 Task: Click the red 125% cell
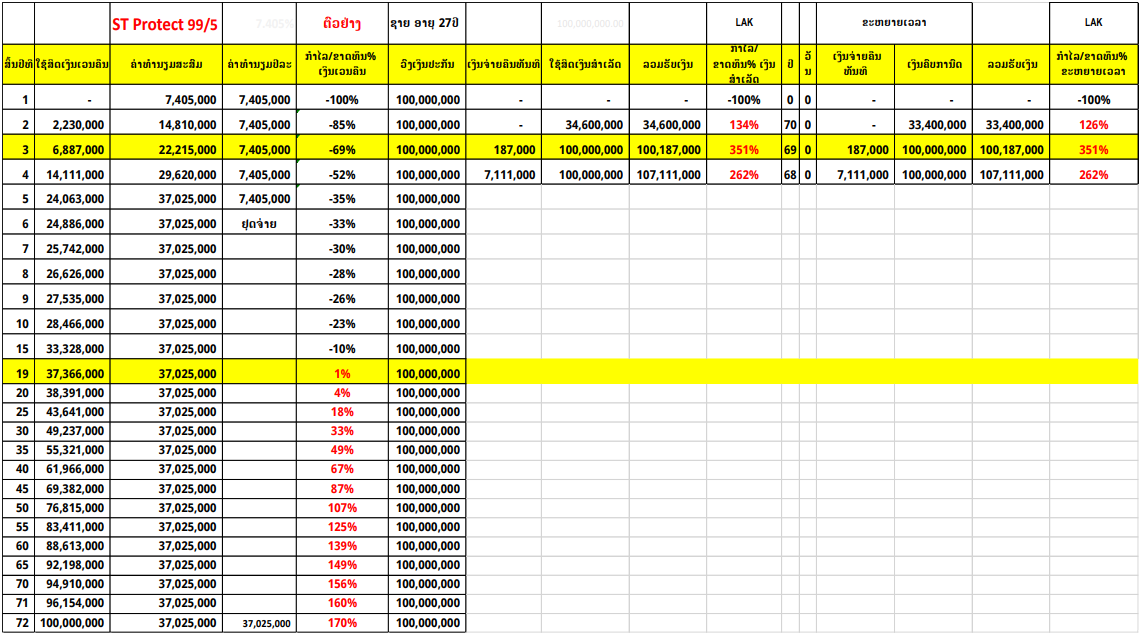click(342, 527)
